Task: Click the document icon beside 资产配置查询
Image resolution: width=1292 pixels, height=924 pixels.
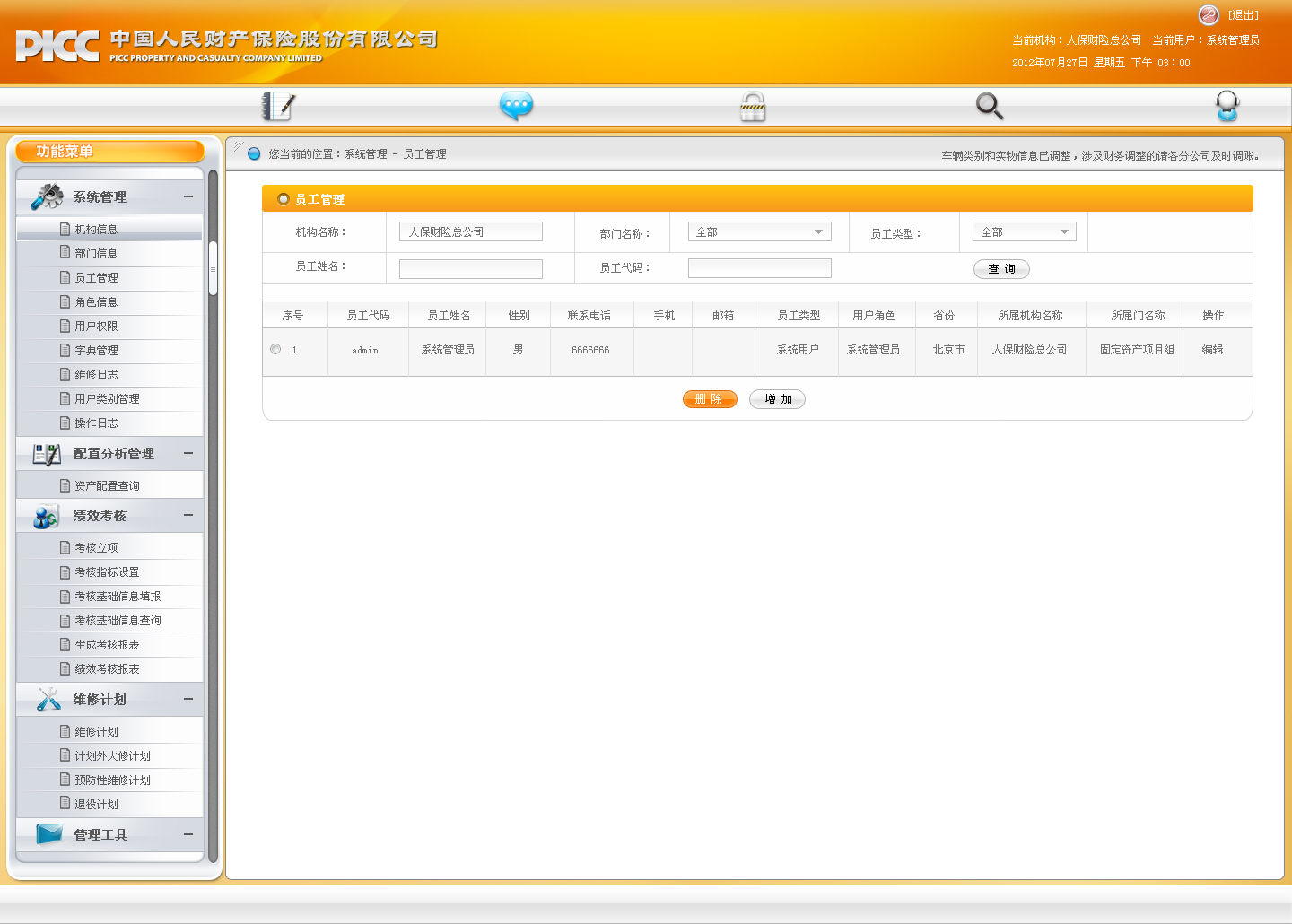Action: tap(65, 485)
